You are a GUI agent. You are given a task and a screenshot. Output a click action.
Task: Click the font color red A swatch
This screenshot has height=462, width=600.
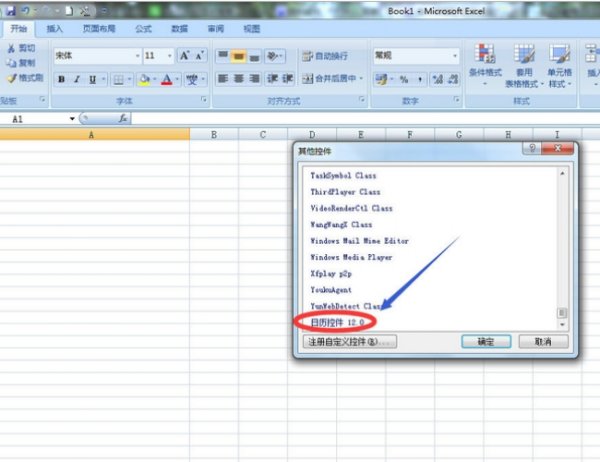coord(166,79)
